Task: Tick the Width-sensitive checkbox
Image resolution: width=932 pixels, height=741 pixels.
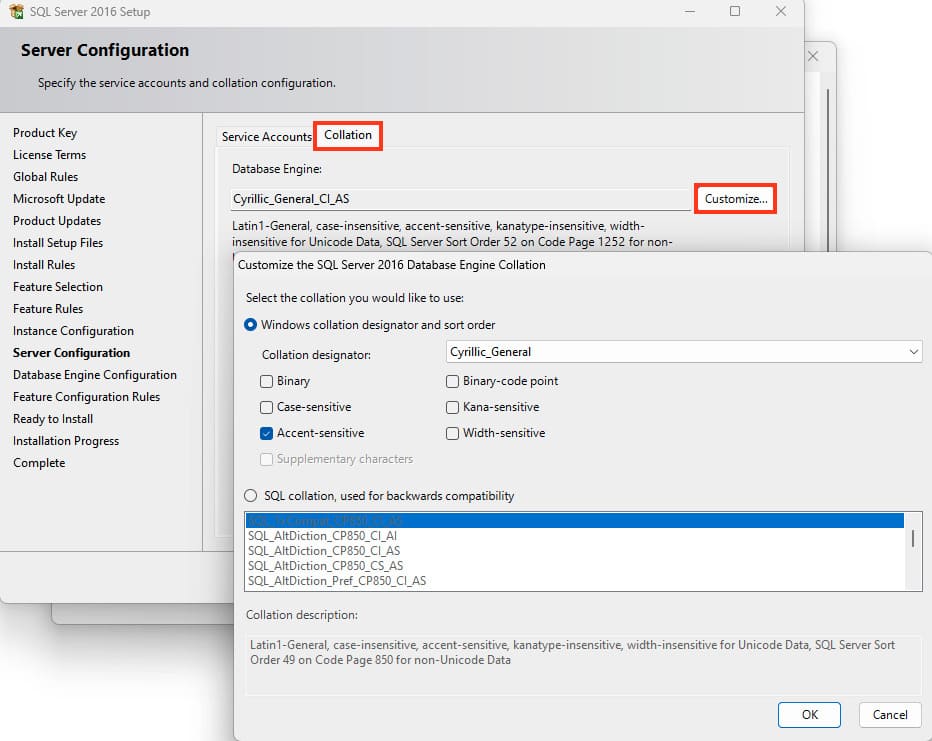Action: [x=453, y=433]
